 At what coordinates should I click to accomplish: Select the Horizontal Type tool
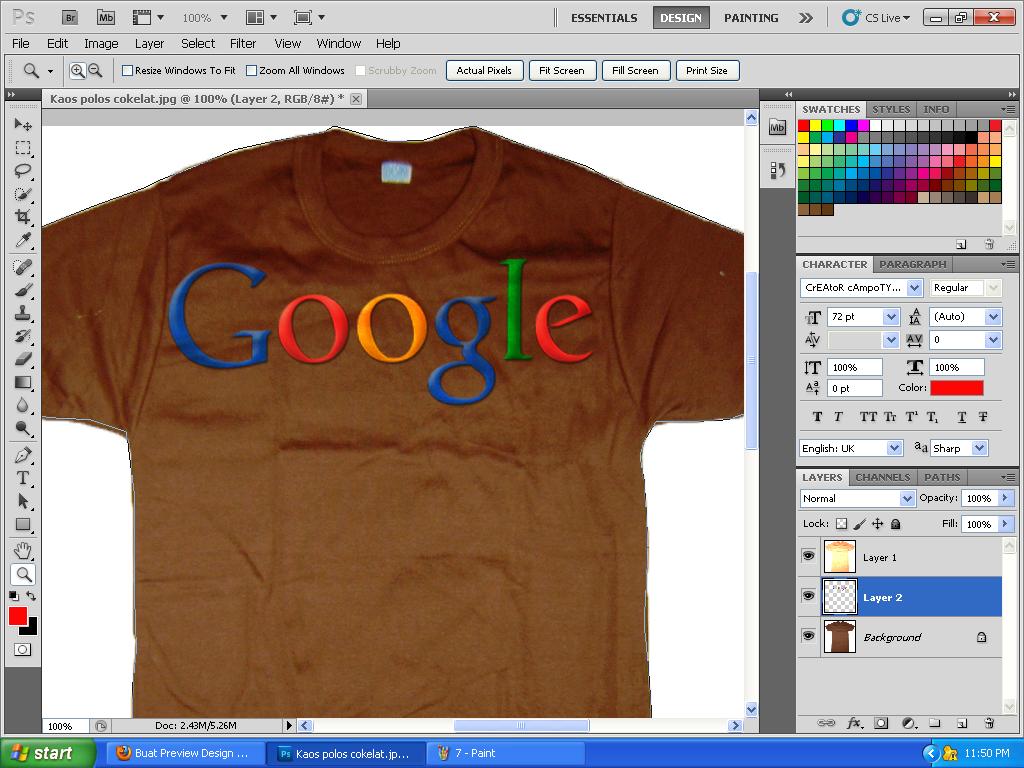(23, 478)
